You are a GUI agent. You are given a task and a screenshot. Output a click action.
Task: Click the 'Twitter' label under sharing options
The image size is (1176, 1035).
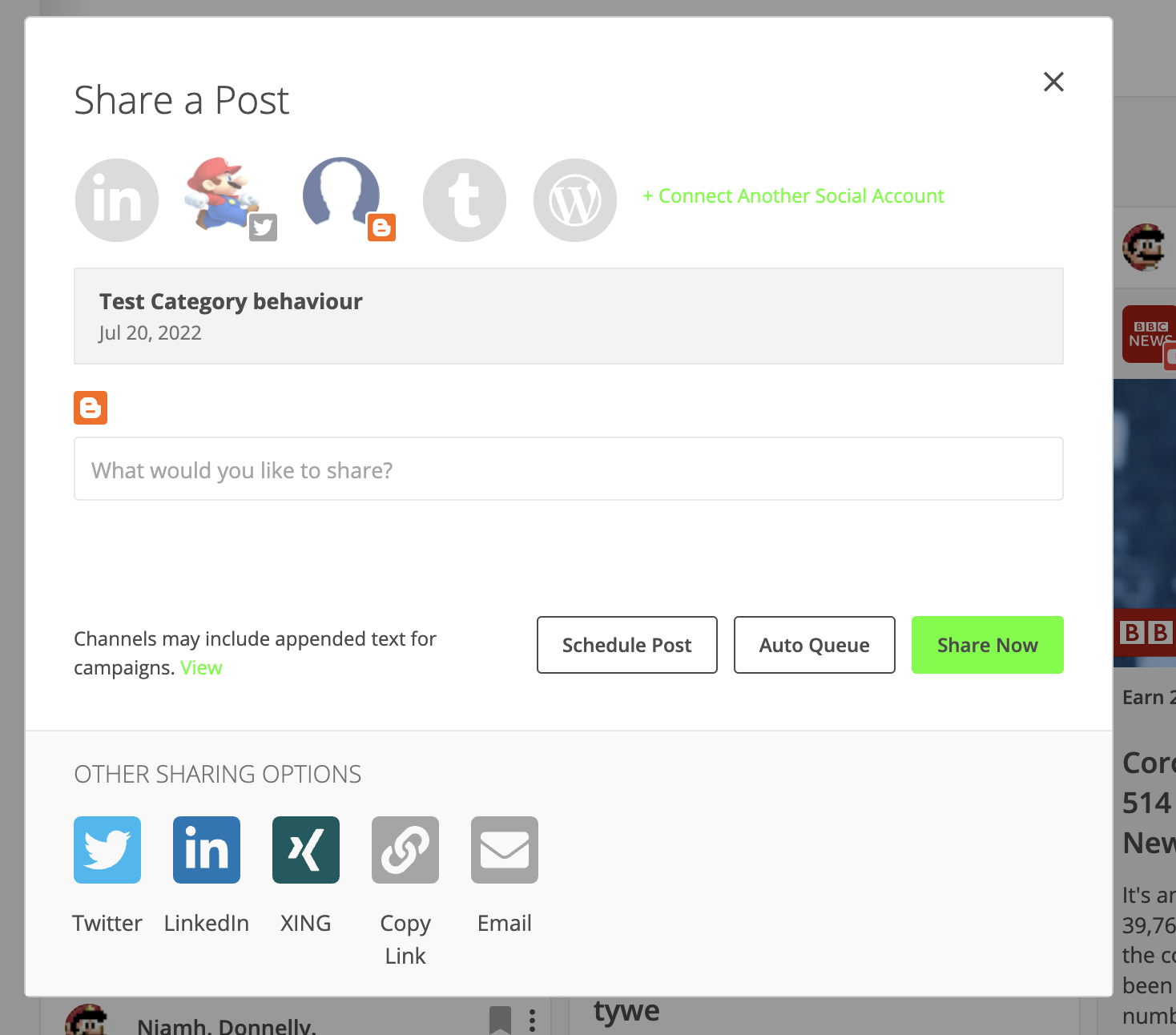(x=107, y=924)
